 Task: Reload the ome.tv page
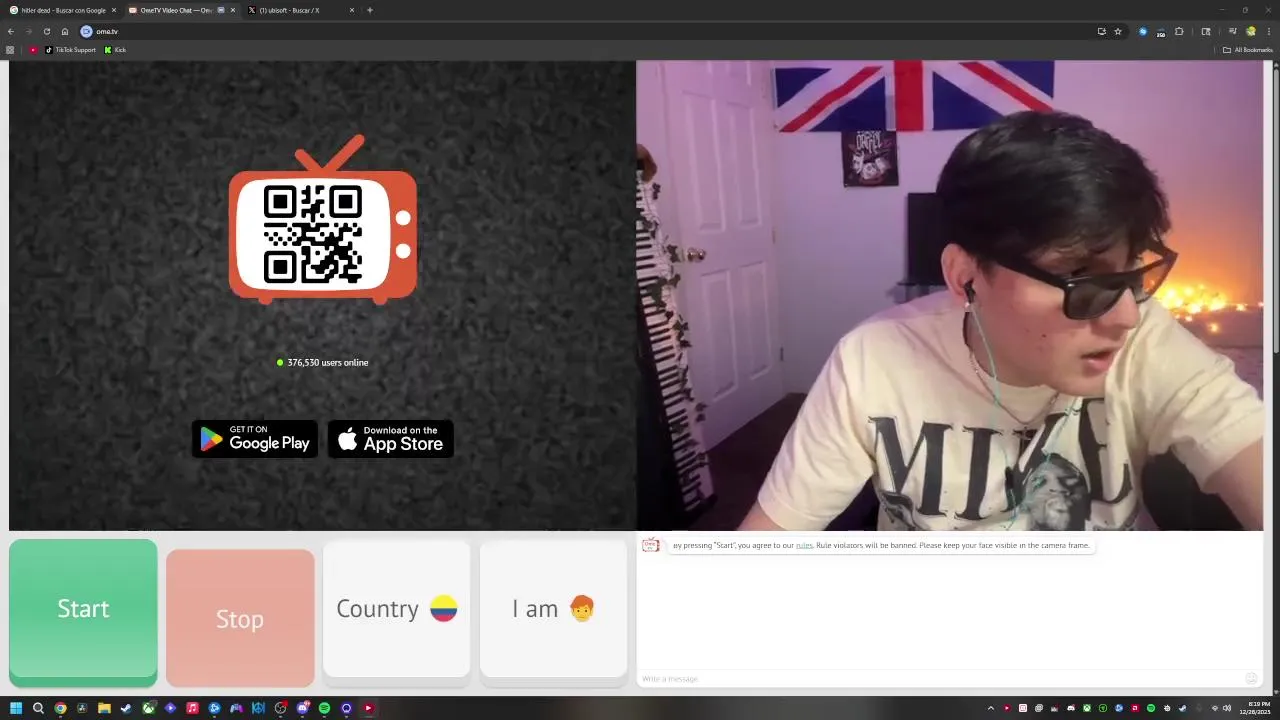click(x=46, y=31)
